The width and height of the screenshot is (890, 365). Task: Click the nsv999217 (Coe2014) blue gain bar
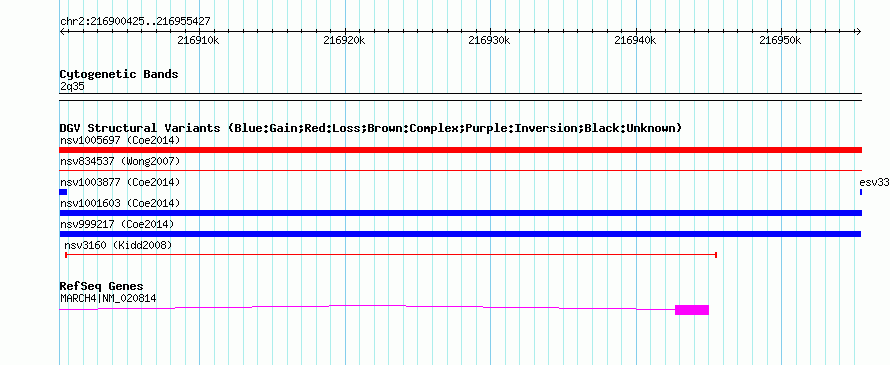[460, 234]
